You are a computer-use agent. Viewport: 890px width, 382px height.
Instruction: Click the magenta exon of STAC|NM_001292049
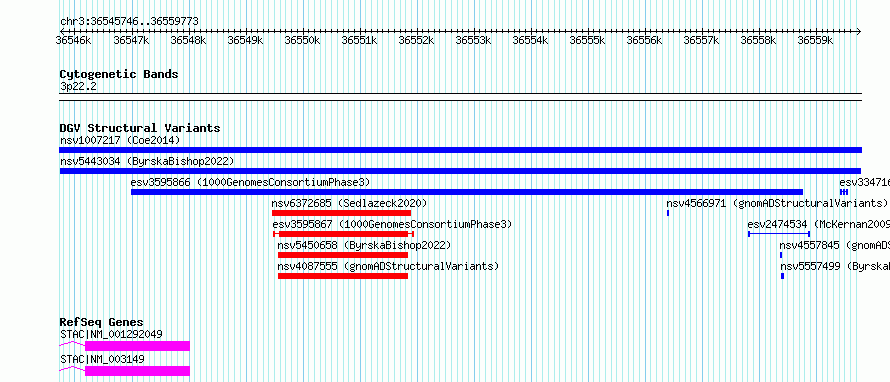(137, 346)
